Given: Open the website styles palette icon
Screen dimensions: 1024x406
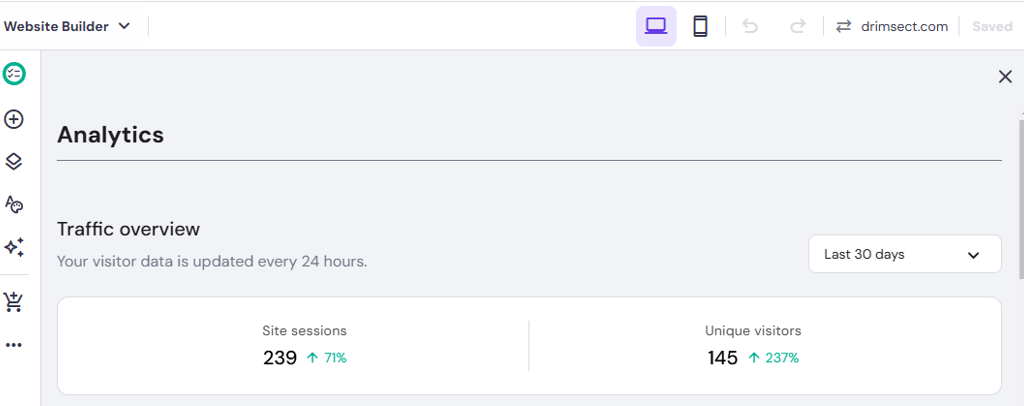Looking at the screenshot, I should [x=14, y=204].
